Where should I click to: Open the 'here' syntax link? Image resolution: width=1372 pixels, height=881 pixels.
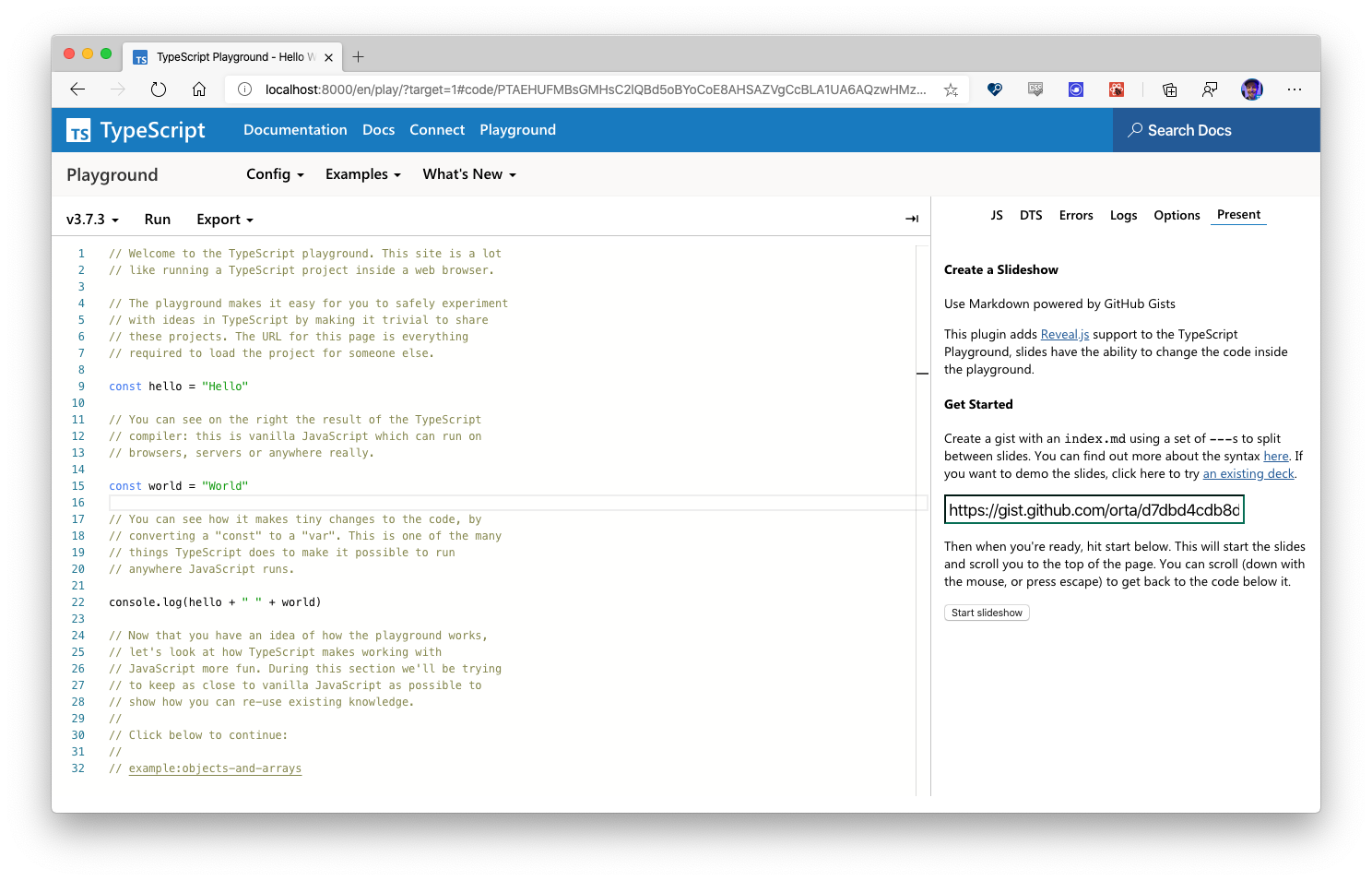(1276, 457)
